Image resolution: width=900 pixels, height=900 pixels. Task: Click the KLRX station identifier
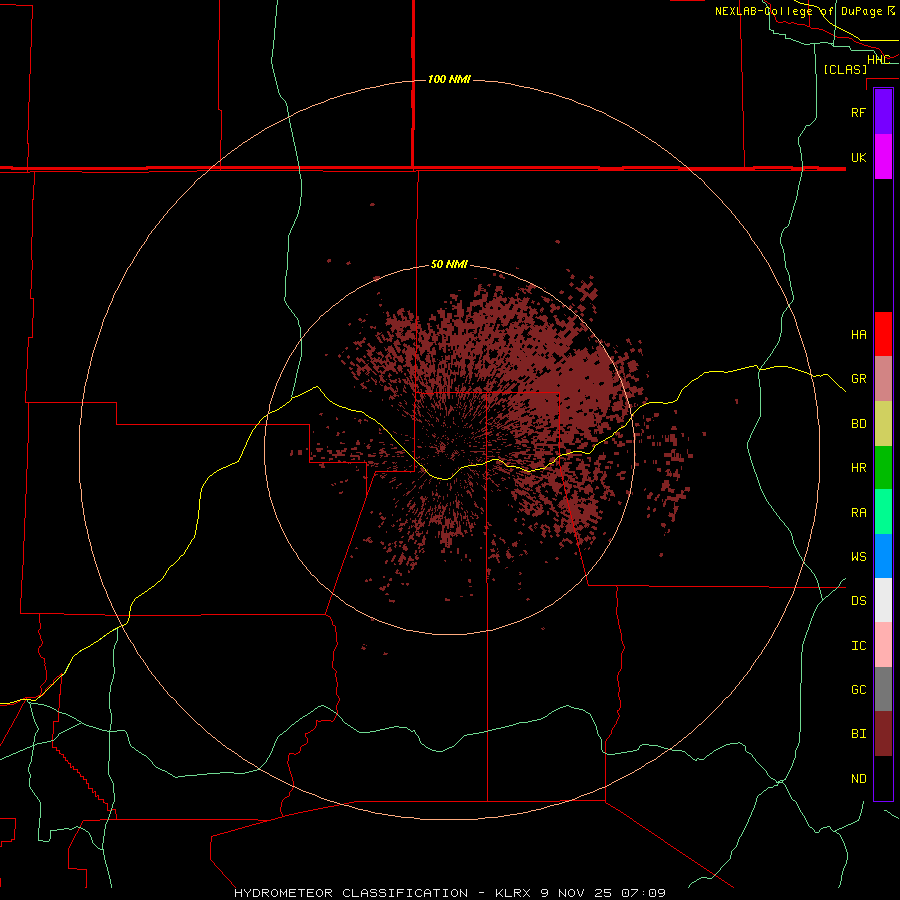pos(513,893)
